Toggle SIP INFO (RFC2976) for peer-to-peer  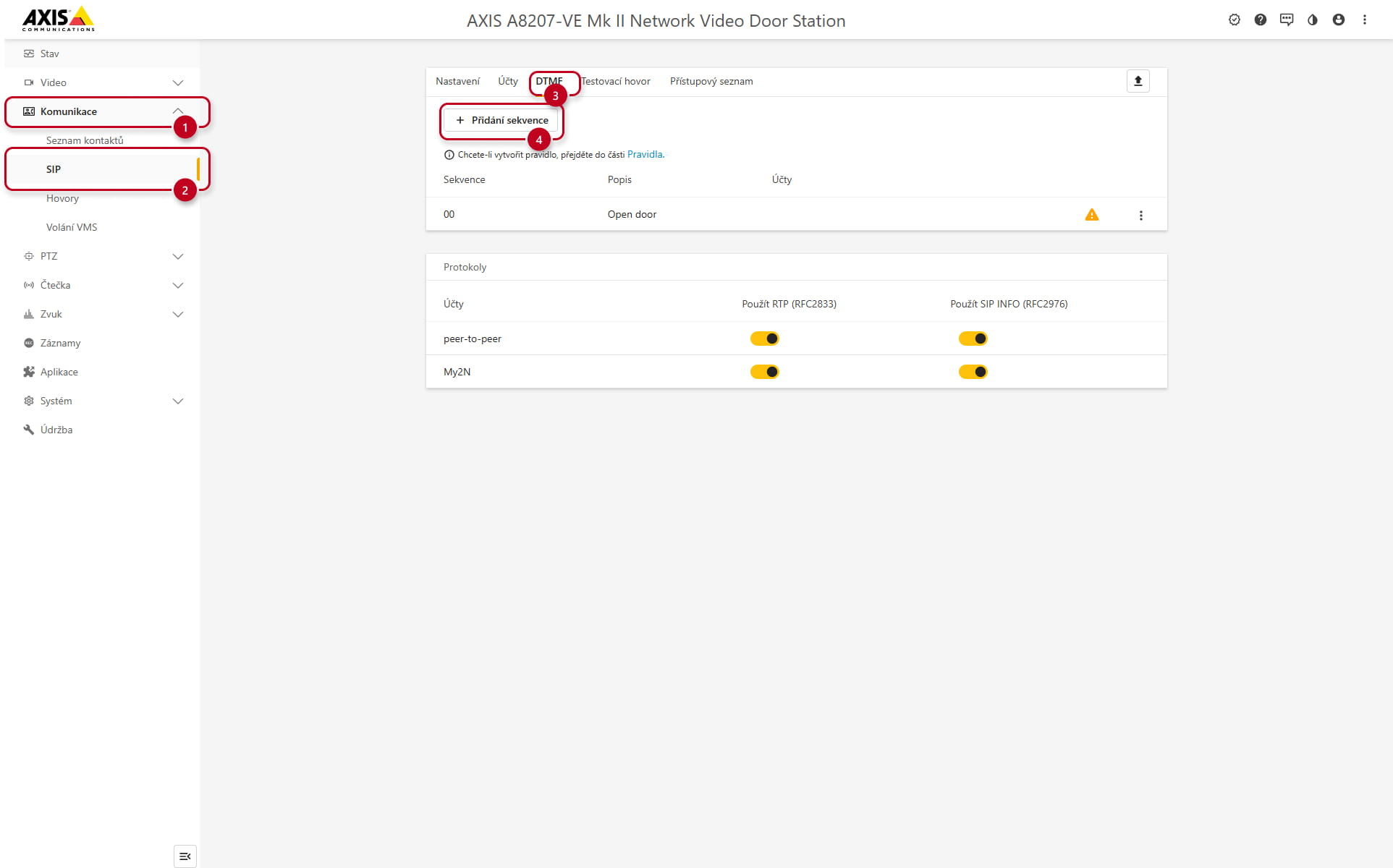click(973, 339)
